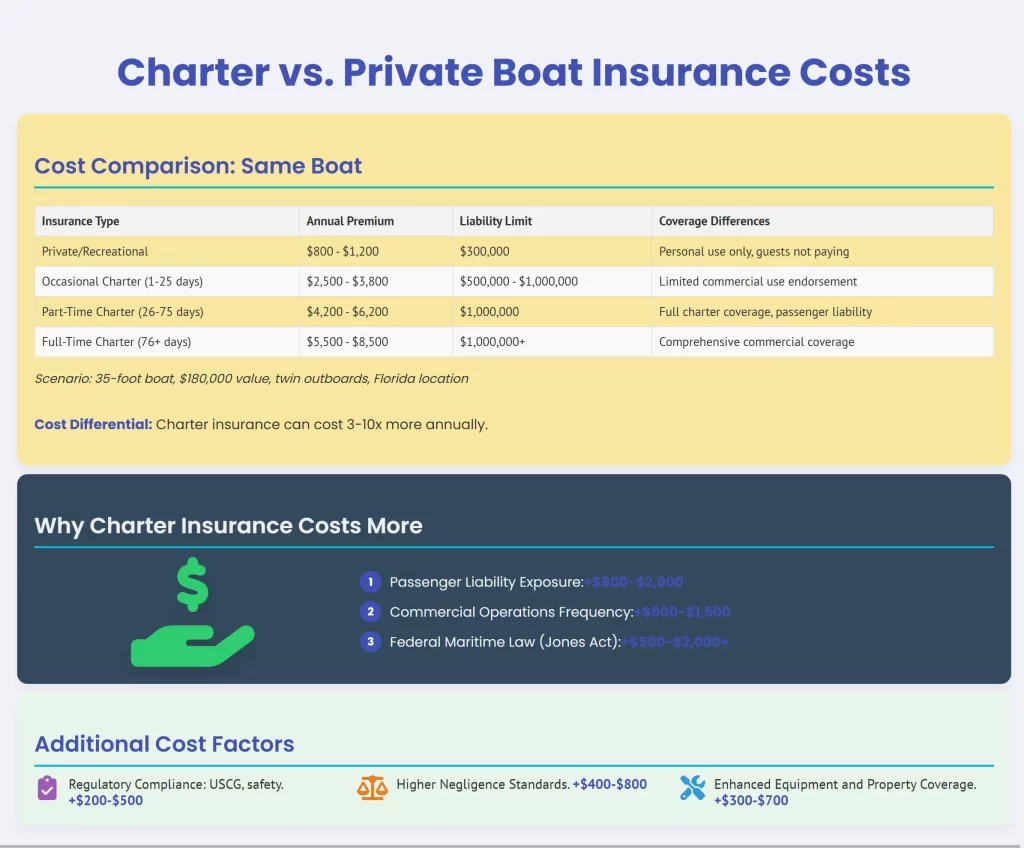Select the Full-Time Charter (76+ days) row
The image size is (1024, 848).
[119, 342]
